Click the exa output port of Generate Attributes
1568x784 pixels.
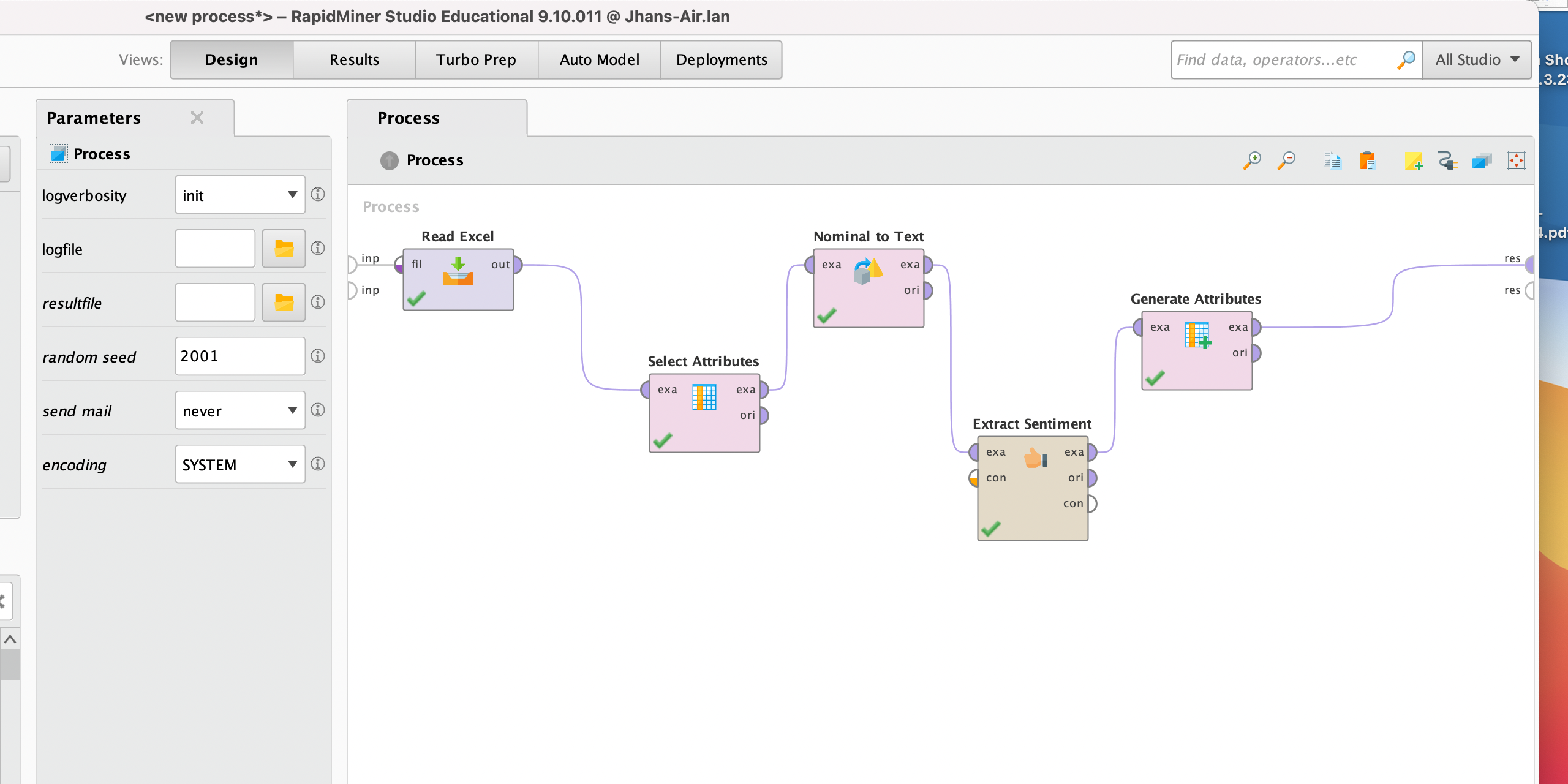(1256, 327)
